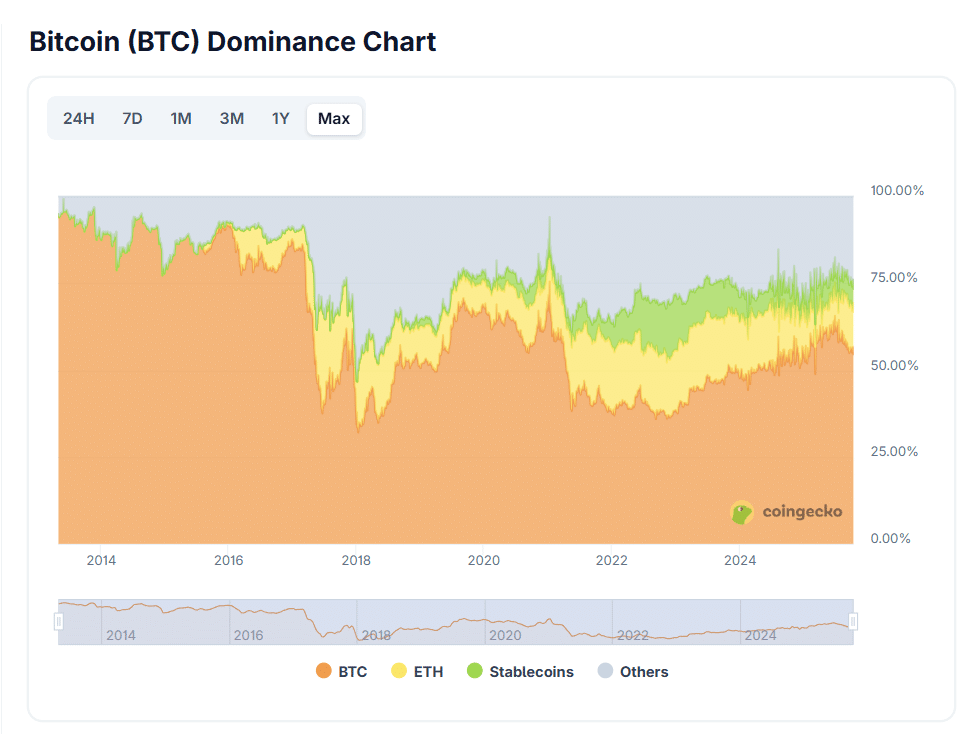Click the coingecko watermark text
966x734 pixels.
(802, 512)
